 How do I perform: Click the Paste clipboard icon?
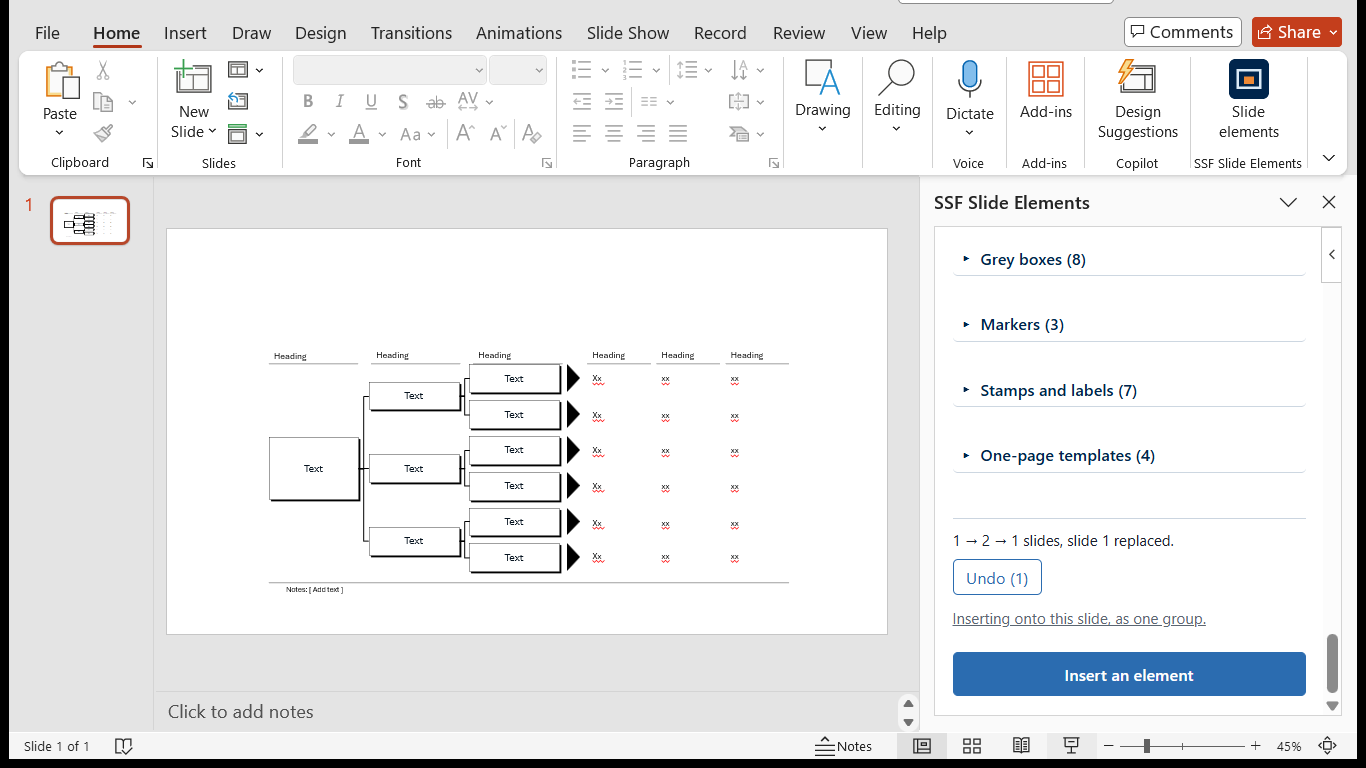pos(60,82)
